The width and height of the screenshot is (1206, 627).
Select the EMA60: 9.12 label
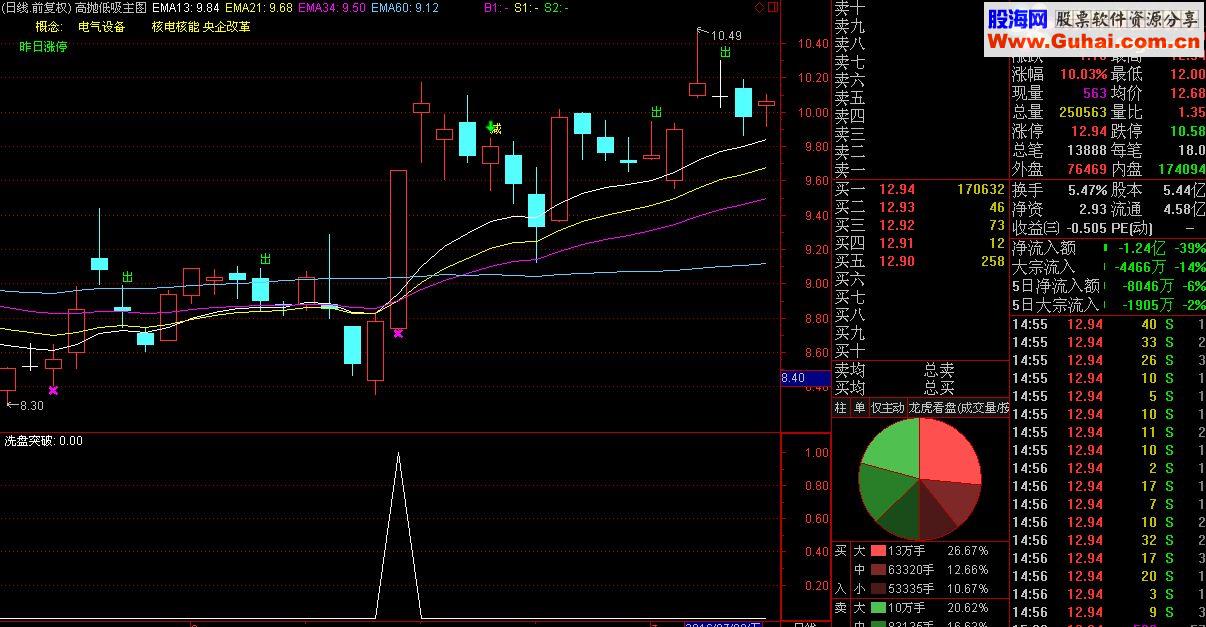(405, 8)
